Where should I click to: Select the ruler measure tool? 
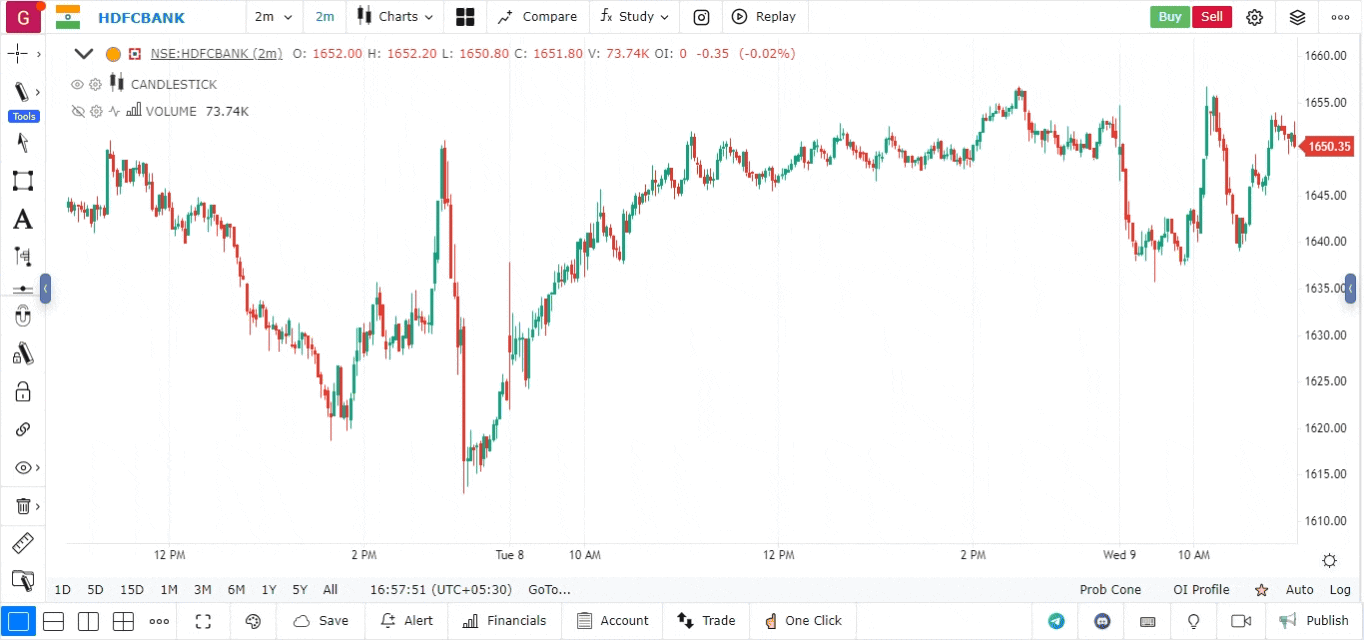click(x=22, y=544)
